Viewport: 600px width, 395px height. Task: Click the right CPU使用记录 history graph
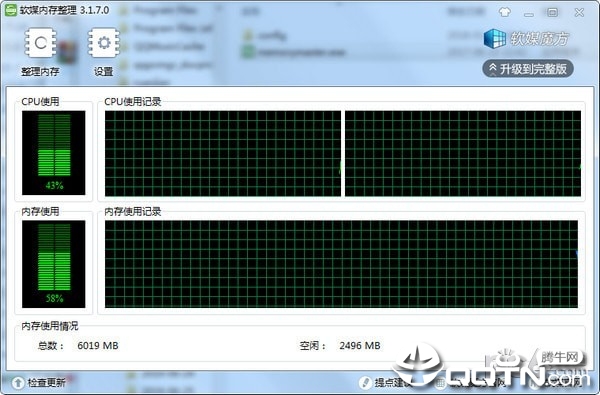[x=463, y=153]
